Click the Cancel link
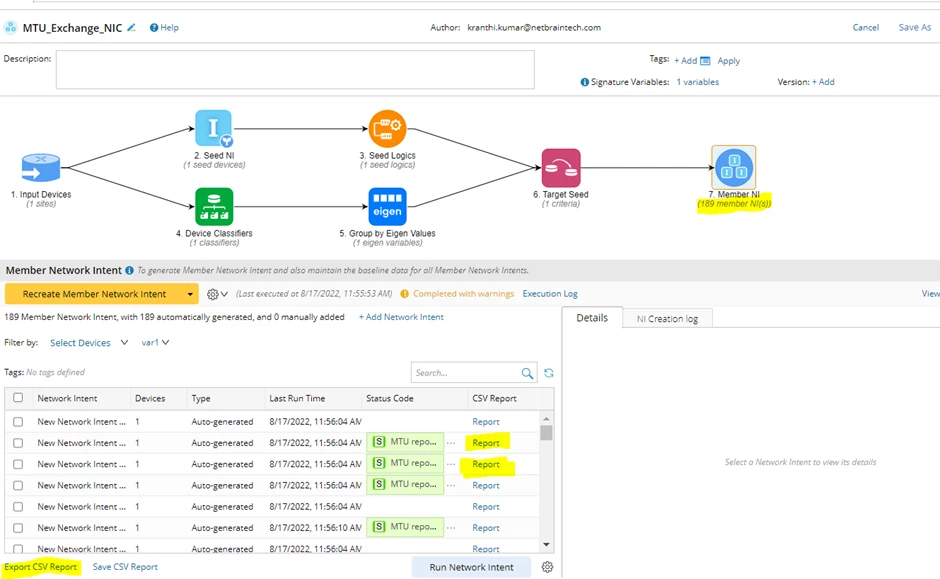This screenshot has height=579, width=940. (866, 28)
